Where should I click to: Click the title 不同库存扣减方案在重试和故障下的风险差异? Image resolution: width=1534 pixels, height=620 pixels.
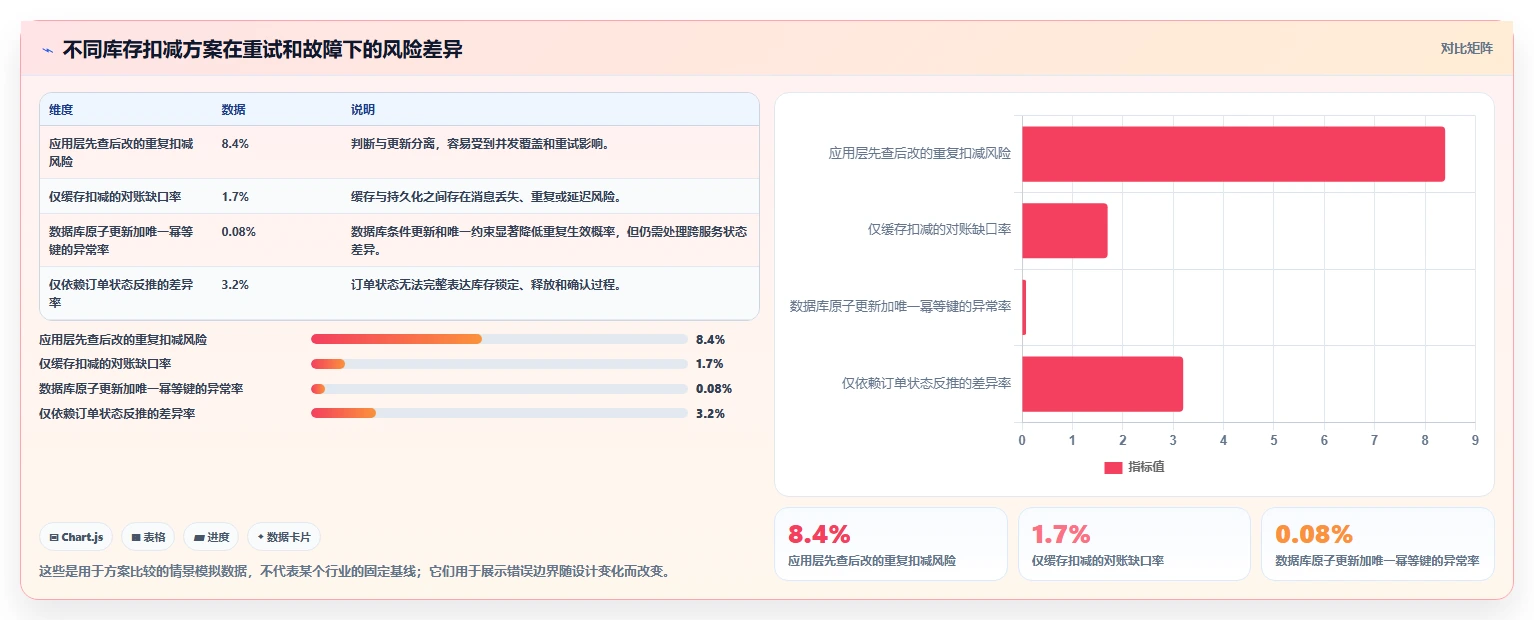pyautogui.click(x=263, y=49)
